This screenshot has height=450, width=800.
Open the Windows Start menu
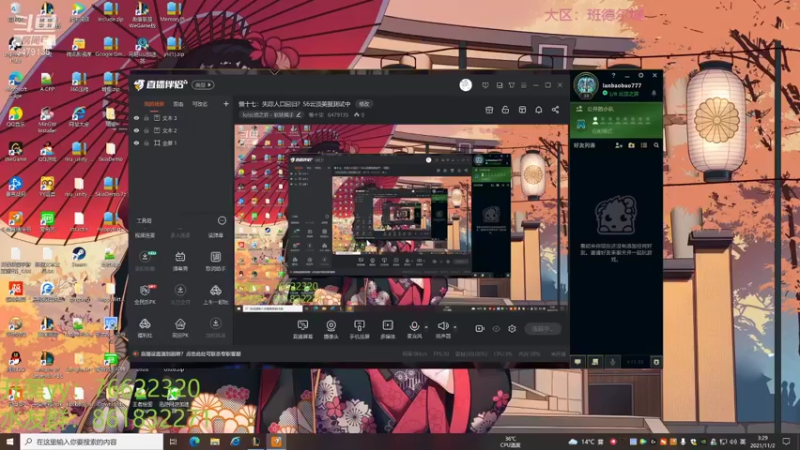click(x=10, y=441)
